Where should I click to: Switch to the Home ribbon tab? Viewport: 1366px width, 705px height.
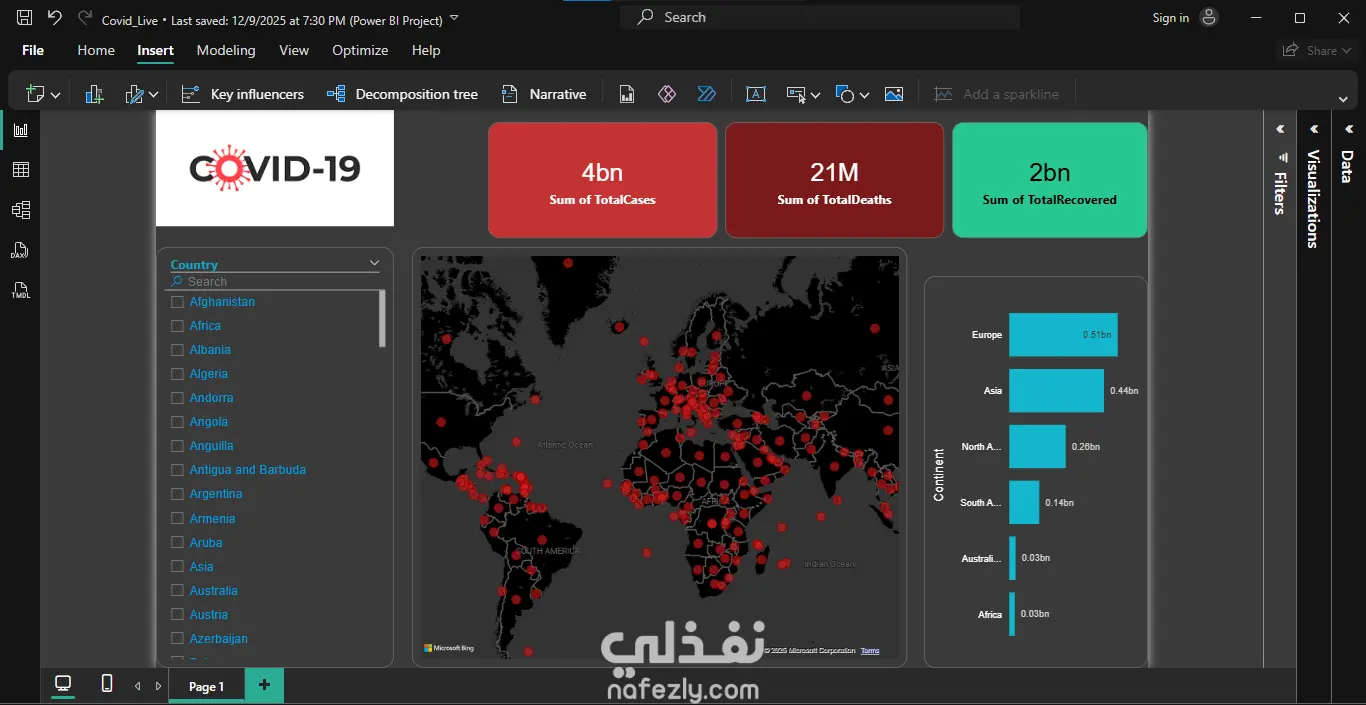click(x=96, y=50)
